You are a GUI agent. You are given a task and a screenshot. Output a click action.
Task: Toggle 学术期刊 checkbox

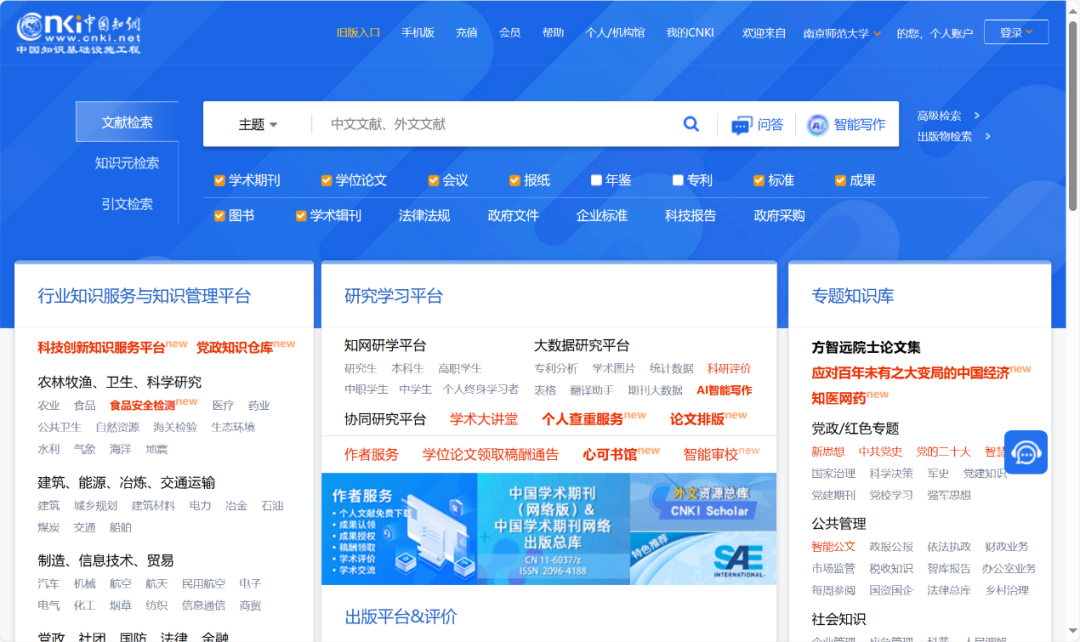[x=219, y=180]
